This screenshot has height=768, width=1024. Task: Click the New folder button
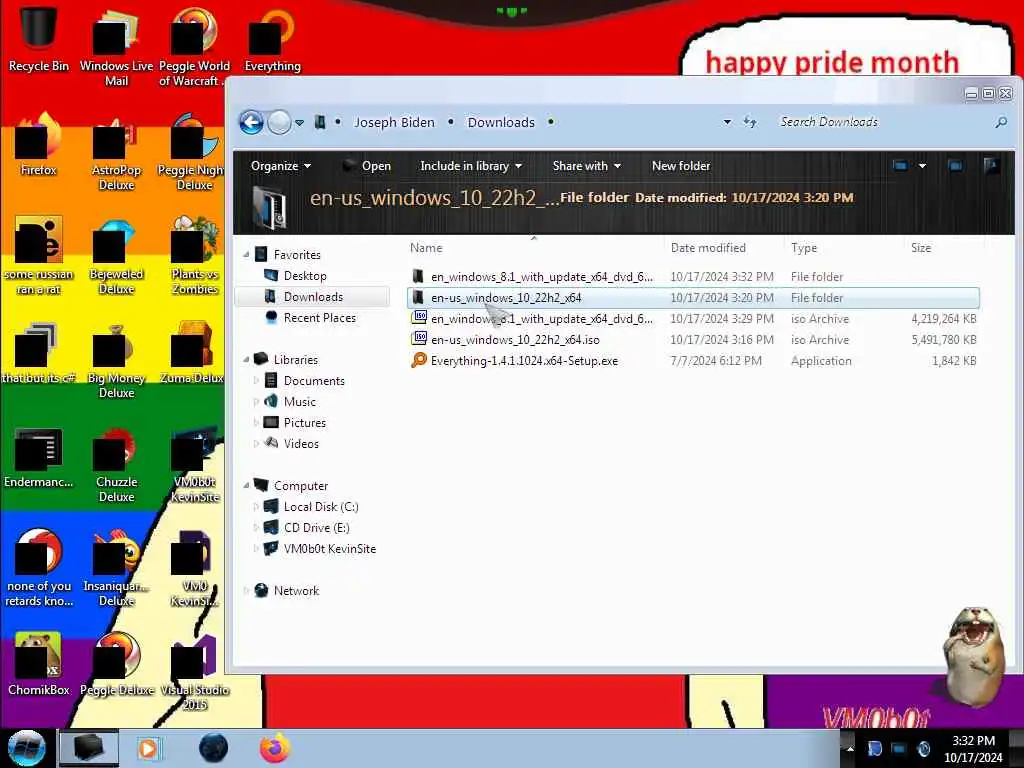(680, 166)
